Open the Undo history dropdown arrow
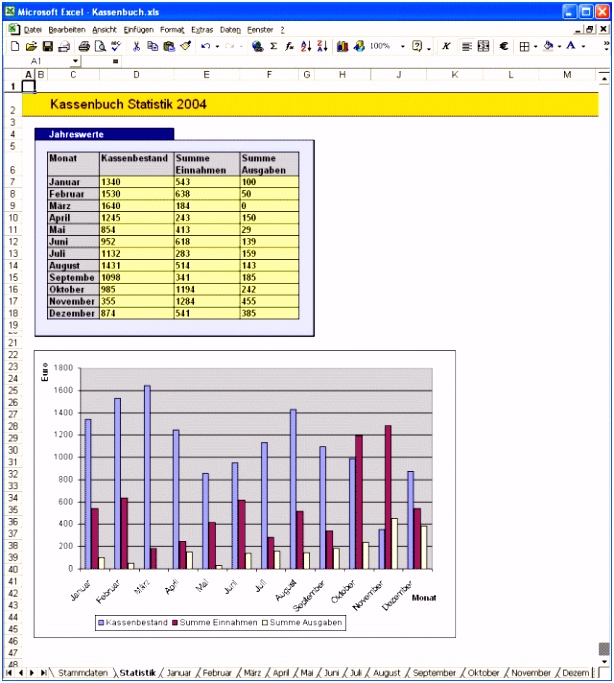Viewport: 614px width, 683px height. [x=217, y=47]
